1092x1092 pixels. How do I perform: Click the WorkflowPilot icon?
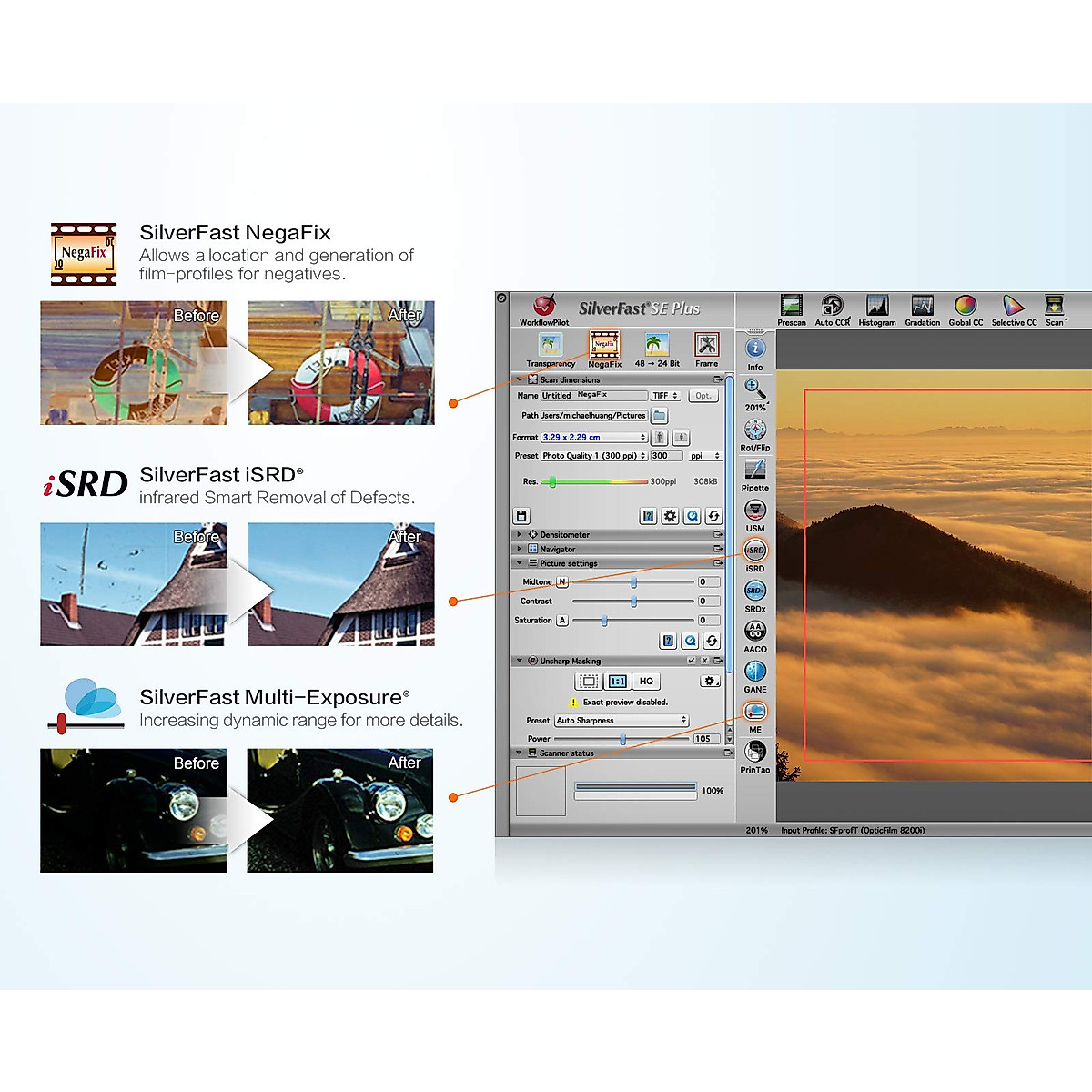(x=544, y=307)
